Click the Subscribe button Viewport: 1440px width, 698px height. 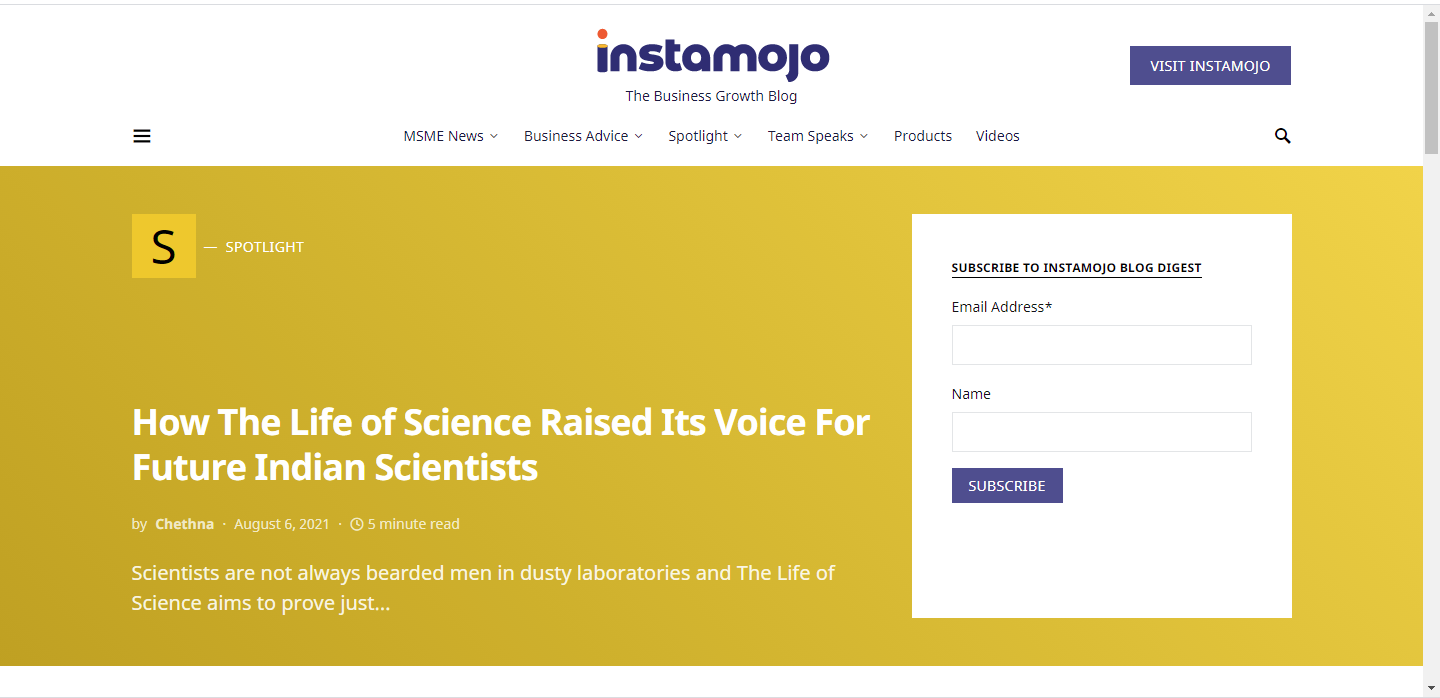click(x=1007, y=486)
